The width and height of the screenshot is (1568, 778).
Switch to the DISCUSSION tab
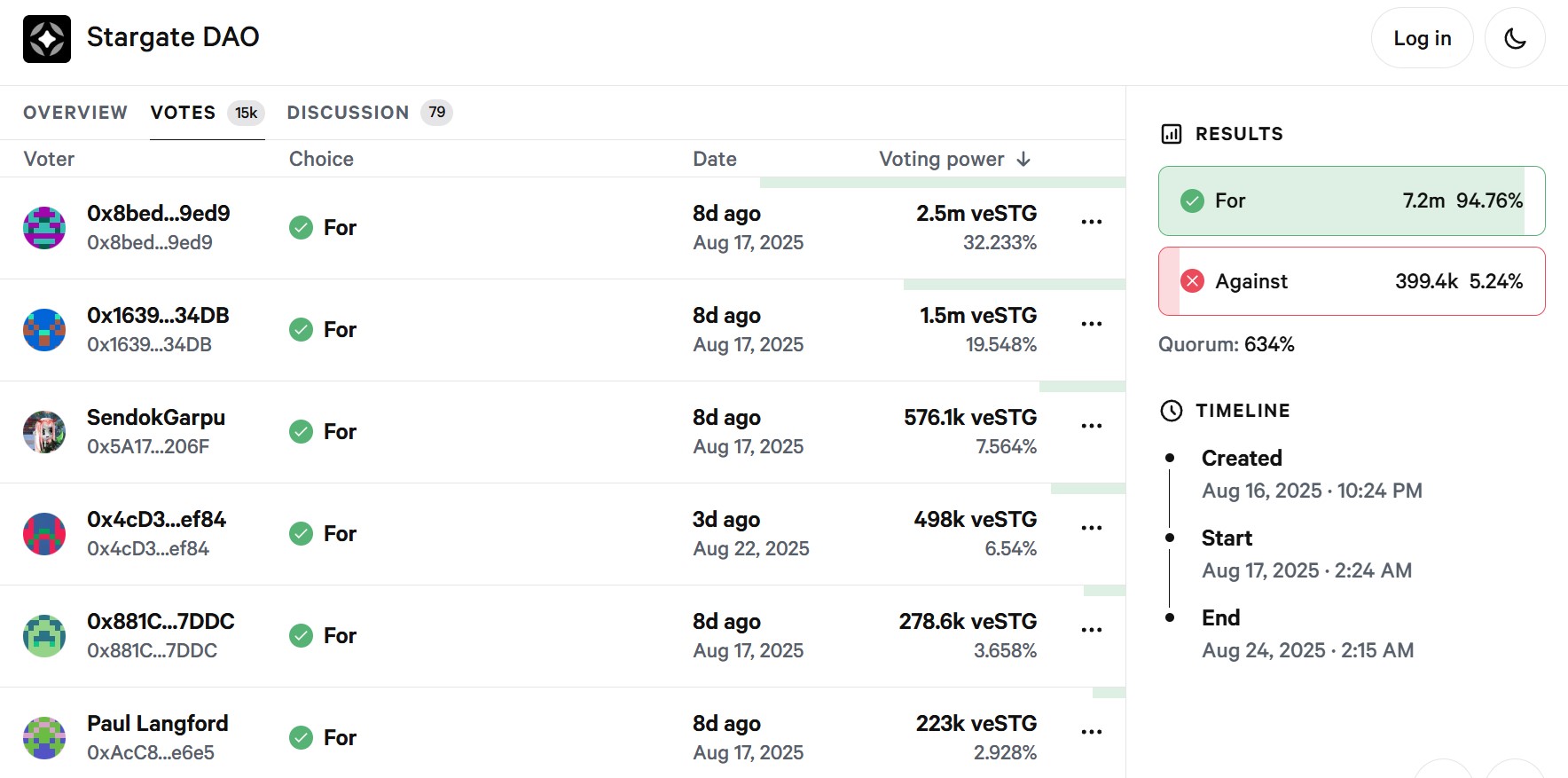[349, 112]
